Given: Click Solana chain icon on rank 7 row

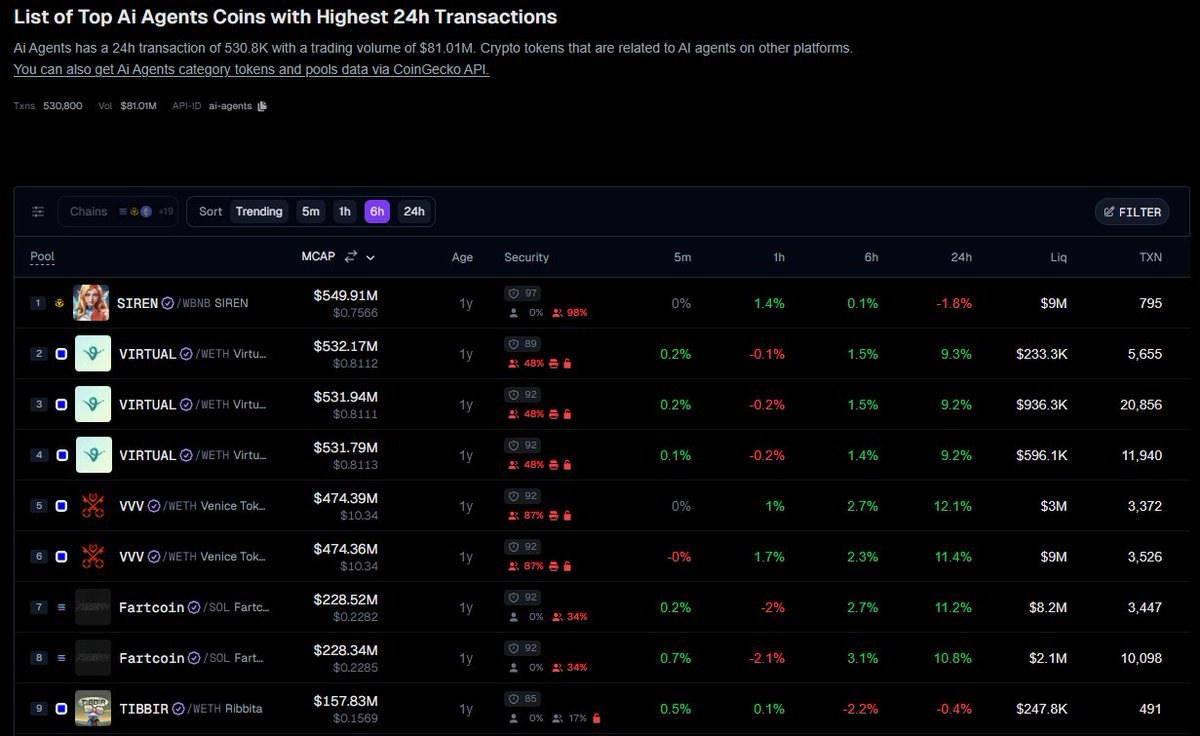Looking at the screenshot, I should point(61,607).
